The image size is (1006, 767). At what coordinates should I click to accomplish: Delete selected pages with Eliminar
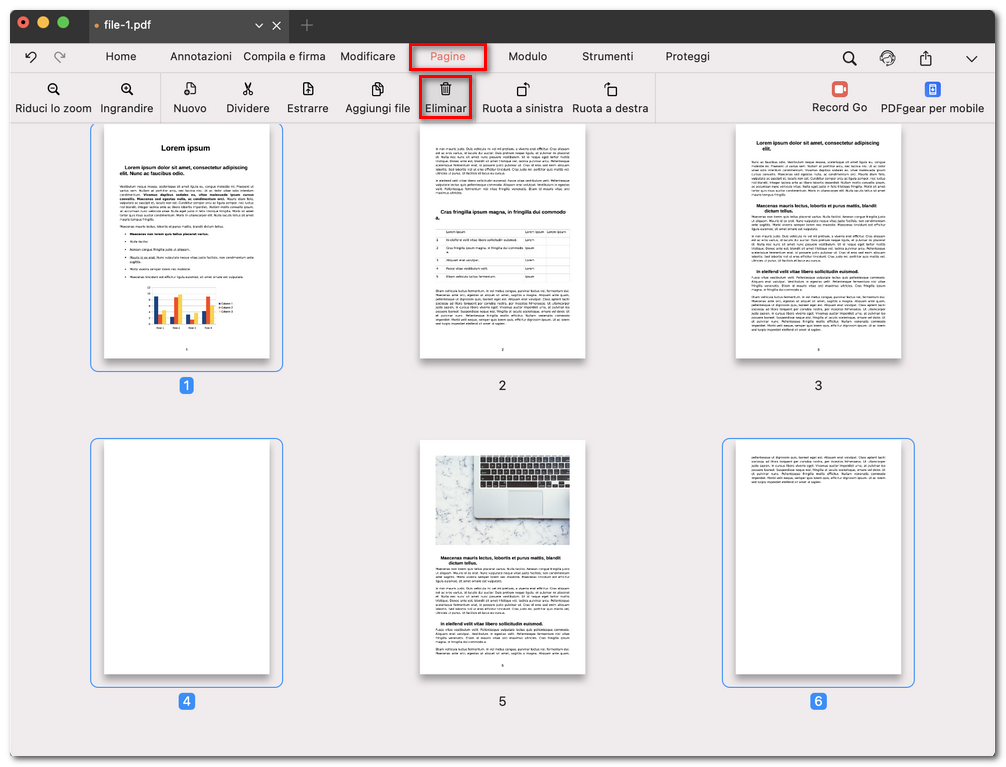pos(445,98)
